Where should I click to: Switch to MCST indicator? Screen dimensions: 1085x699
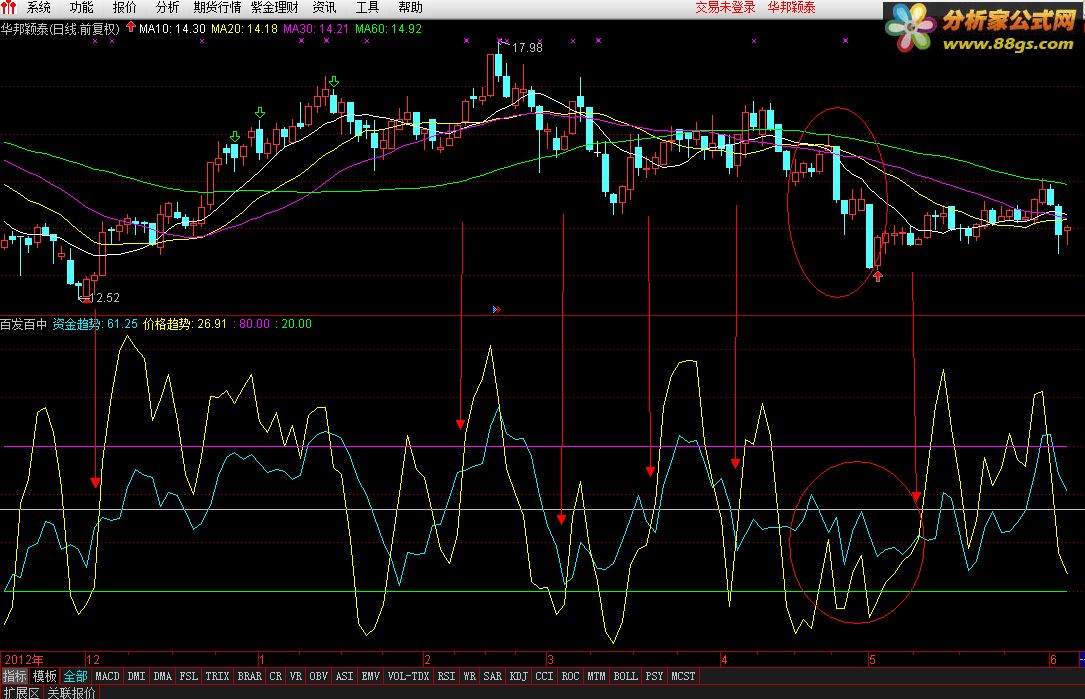coord(684,676)
